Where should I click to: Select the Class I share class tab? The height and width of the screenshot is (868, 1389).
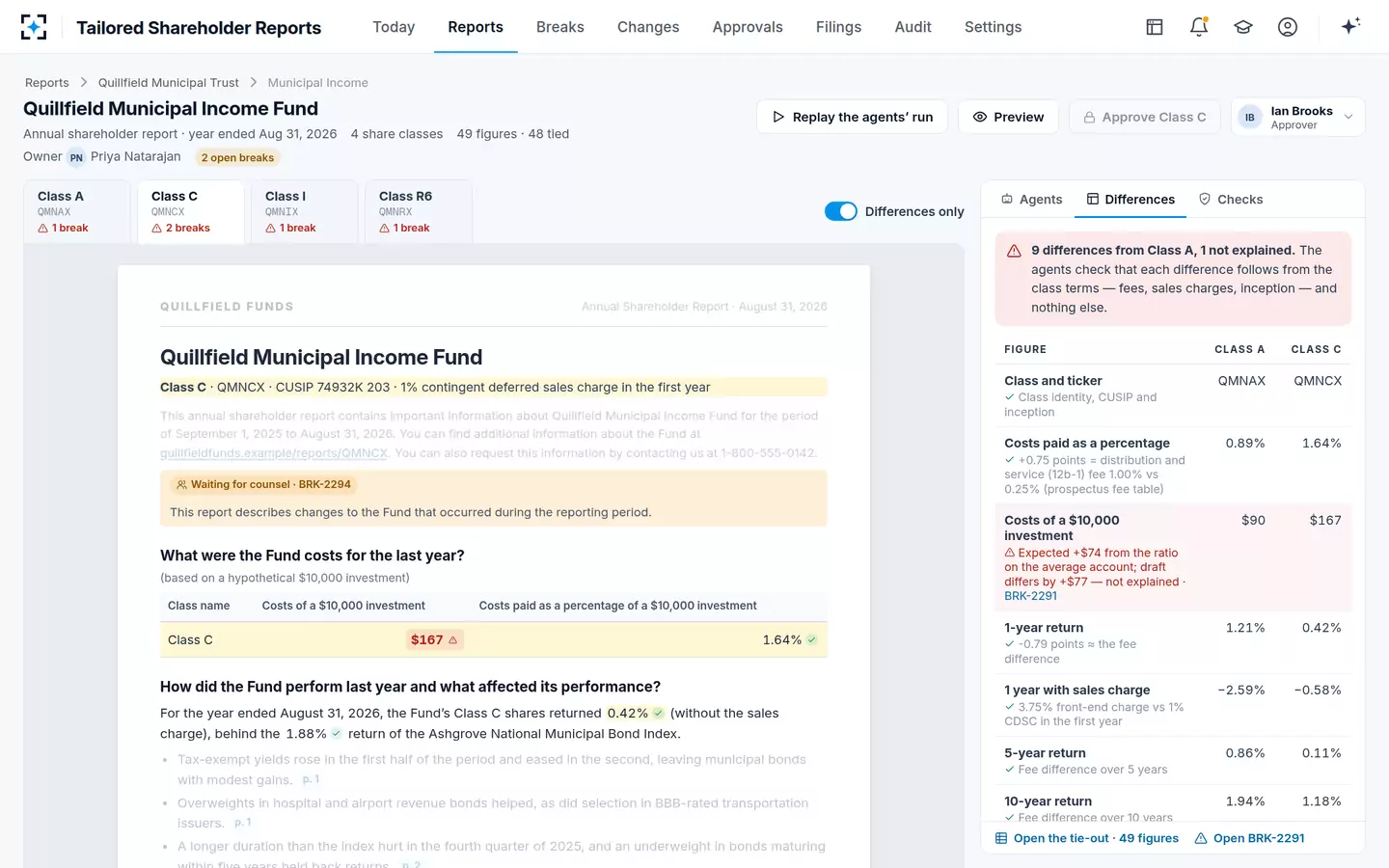click(304, 211)
